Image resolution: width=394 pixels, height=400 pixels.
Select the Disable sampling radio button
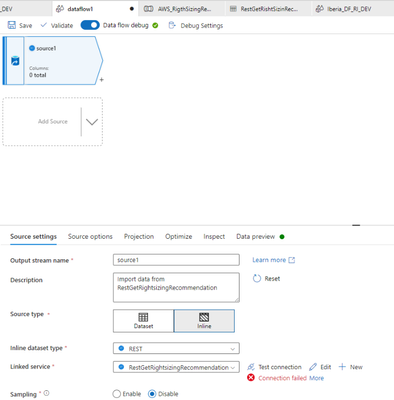point(152,394)
